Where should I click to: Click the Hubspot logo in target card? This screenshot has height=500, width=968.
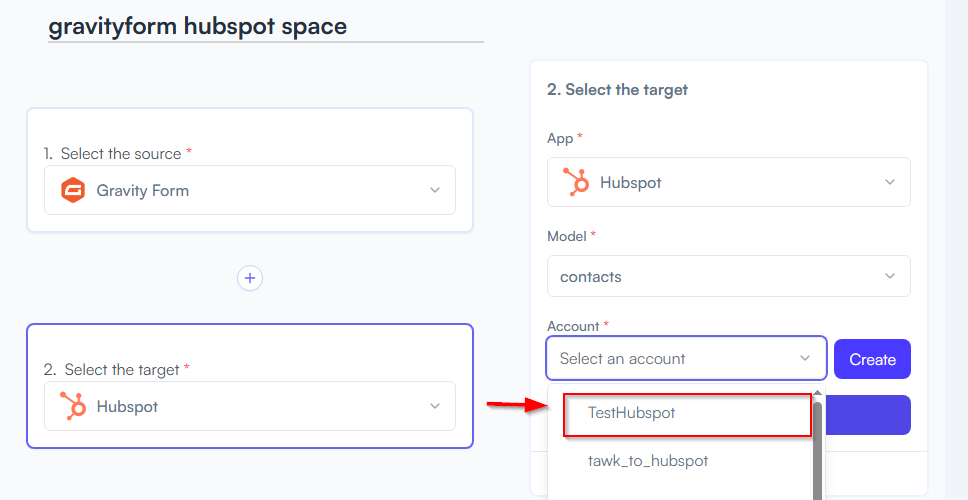73,406
